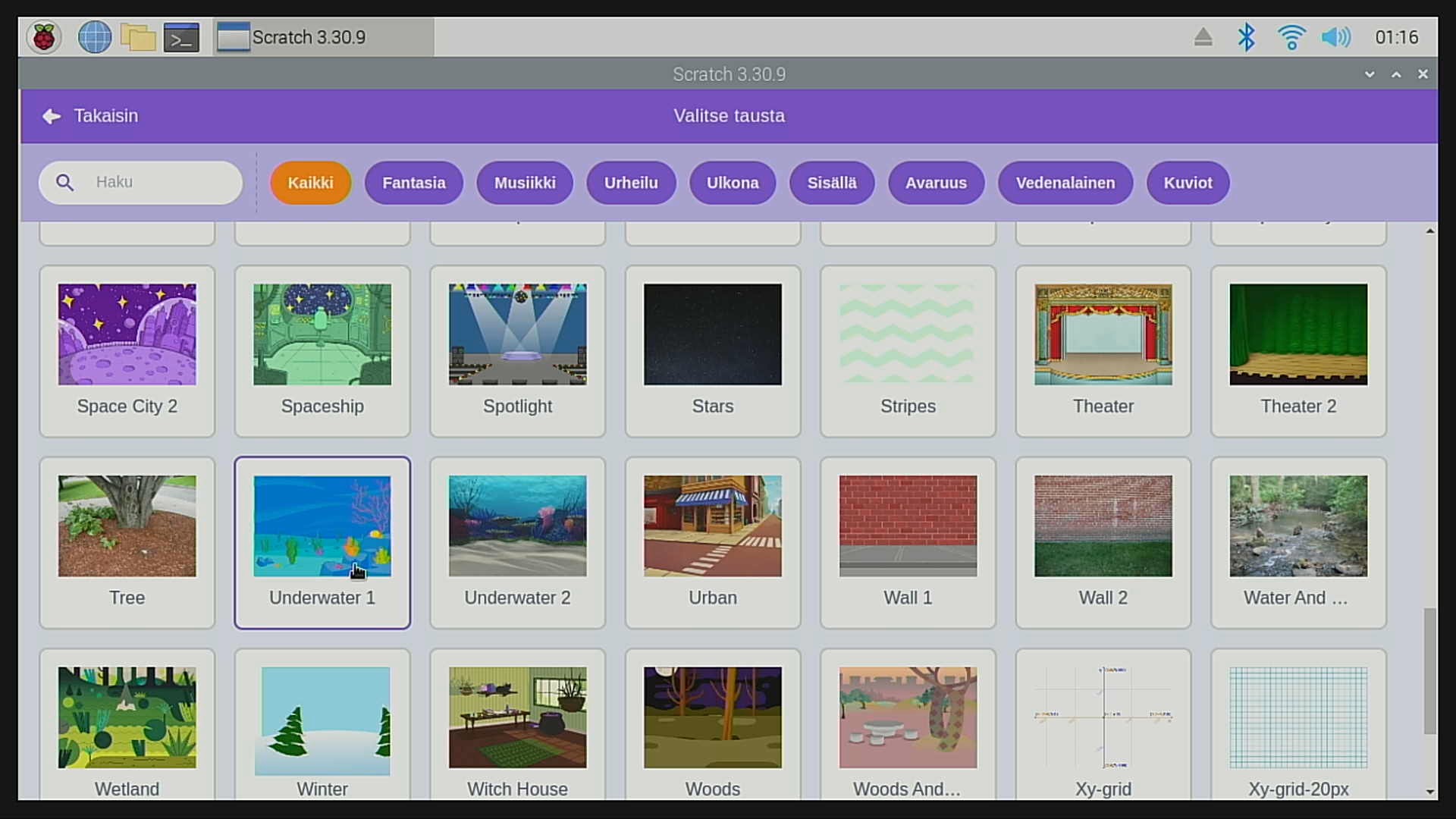Choose the Winter backdrop
Image resolution: width=1456 pixels, height=819 pixels.
[x=322, y=725]
